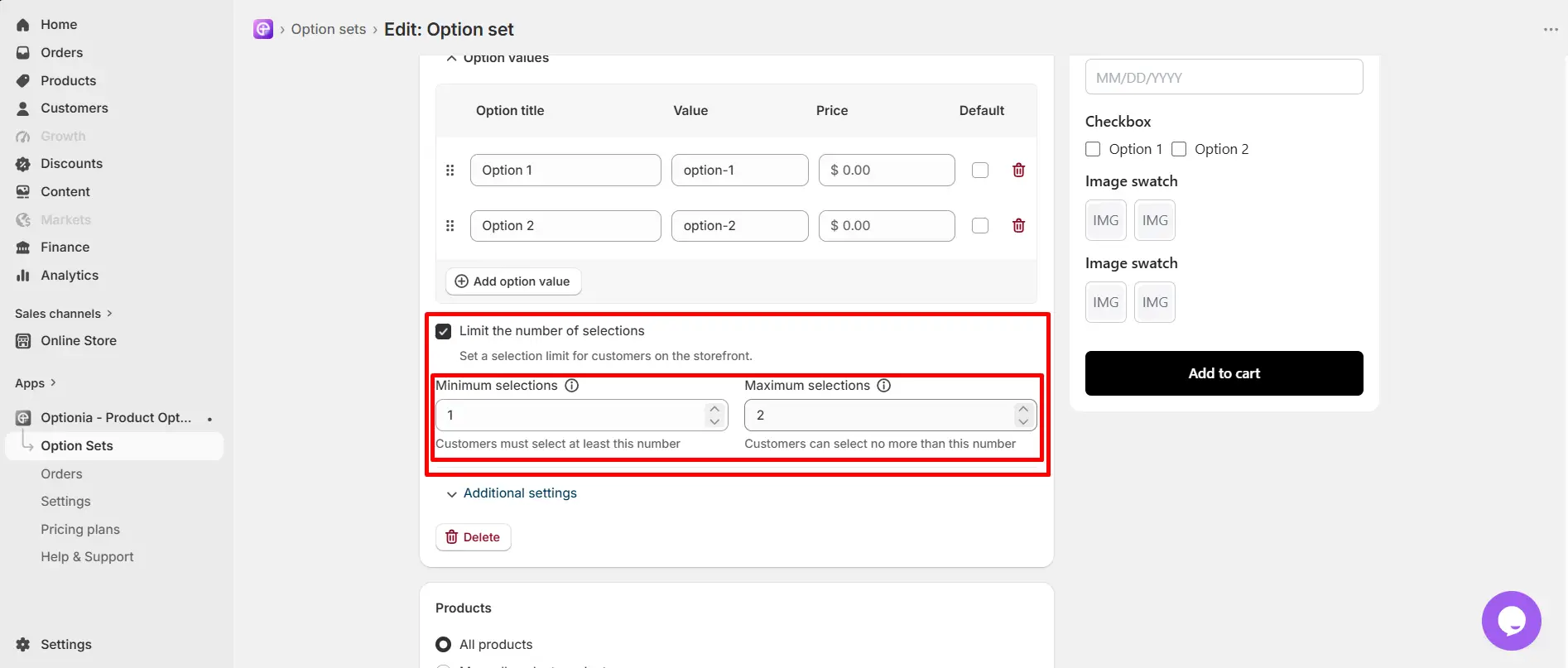The width and height of the screenshot is (1568, 668).
Task: Click the Maximum selections info icon
Action: pyautogui.click(x=883, y=386)
